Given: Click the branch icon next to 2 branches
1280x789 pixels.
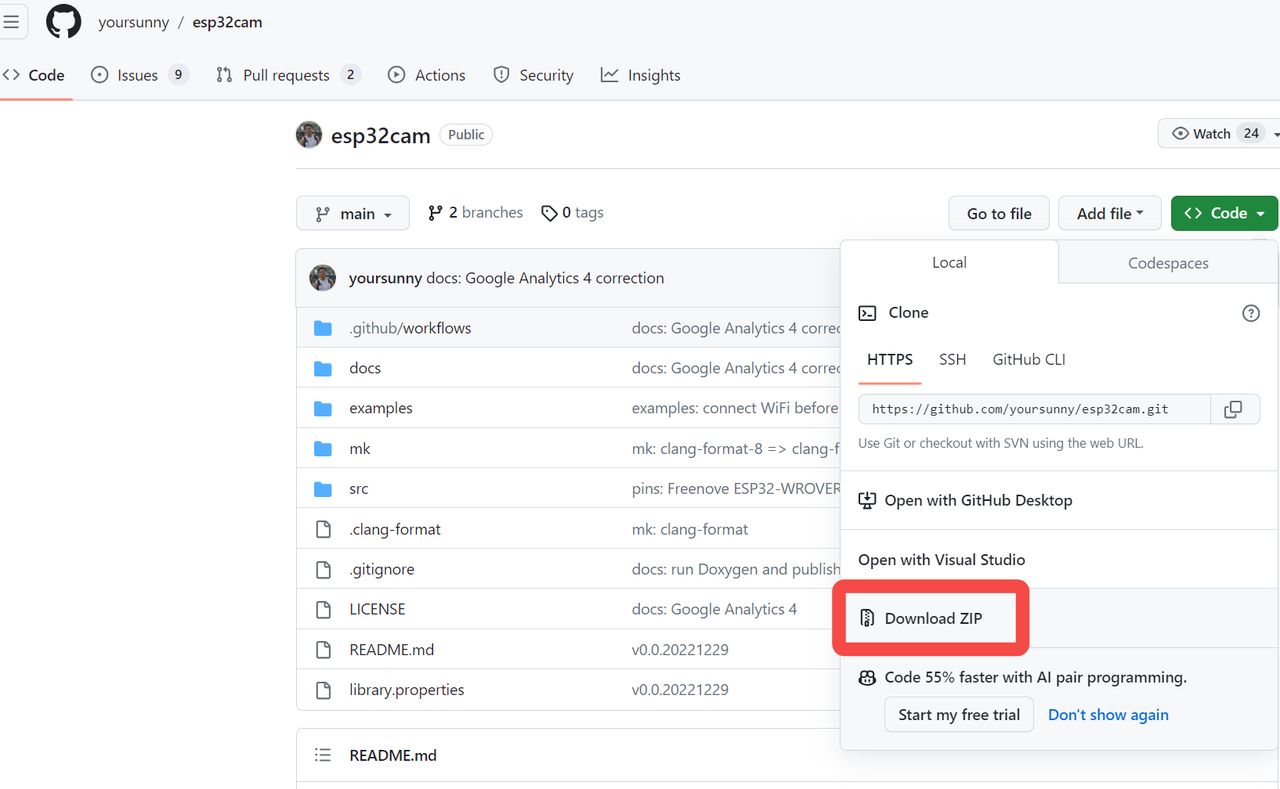Looking at the screenshot, I should 435,213.
